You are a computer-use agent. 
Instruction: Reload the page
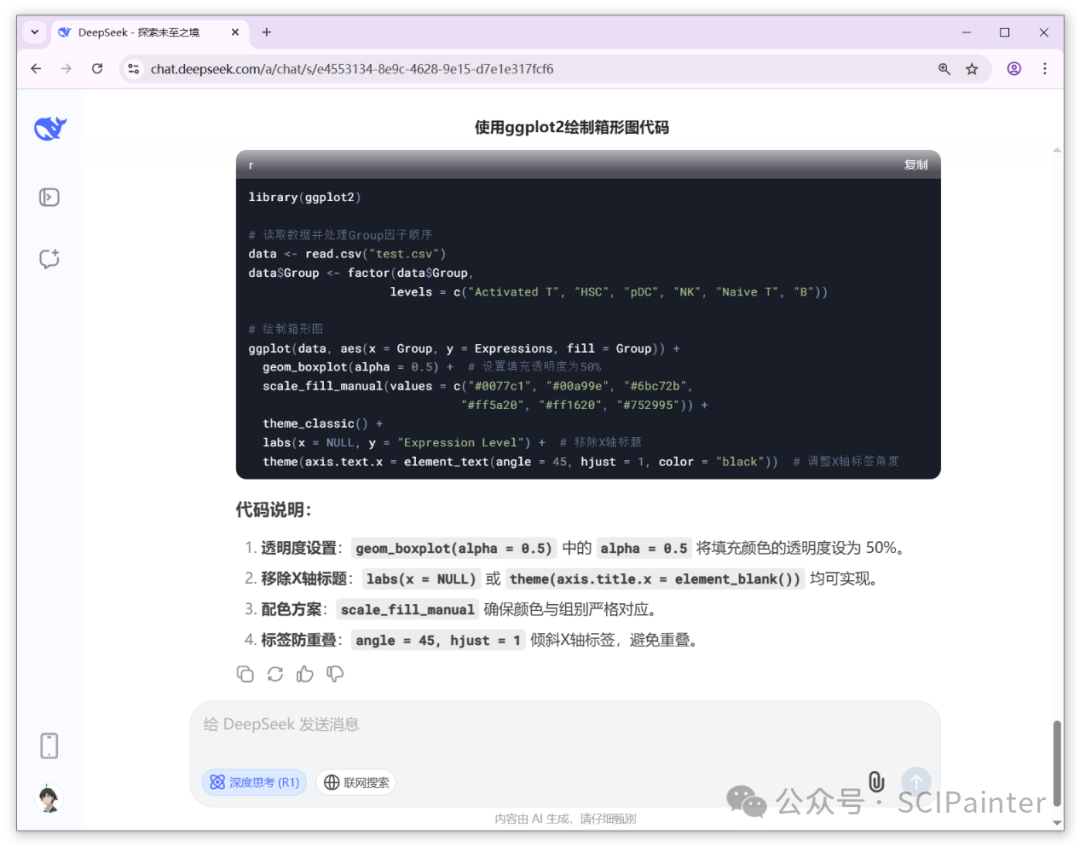(97, 69)
